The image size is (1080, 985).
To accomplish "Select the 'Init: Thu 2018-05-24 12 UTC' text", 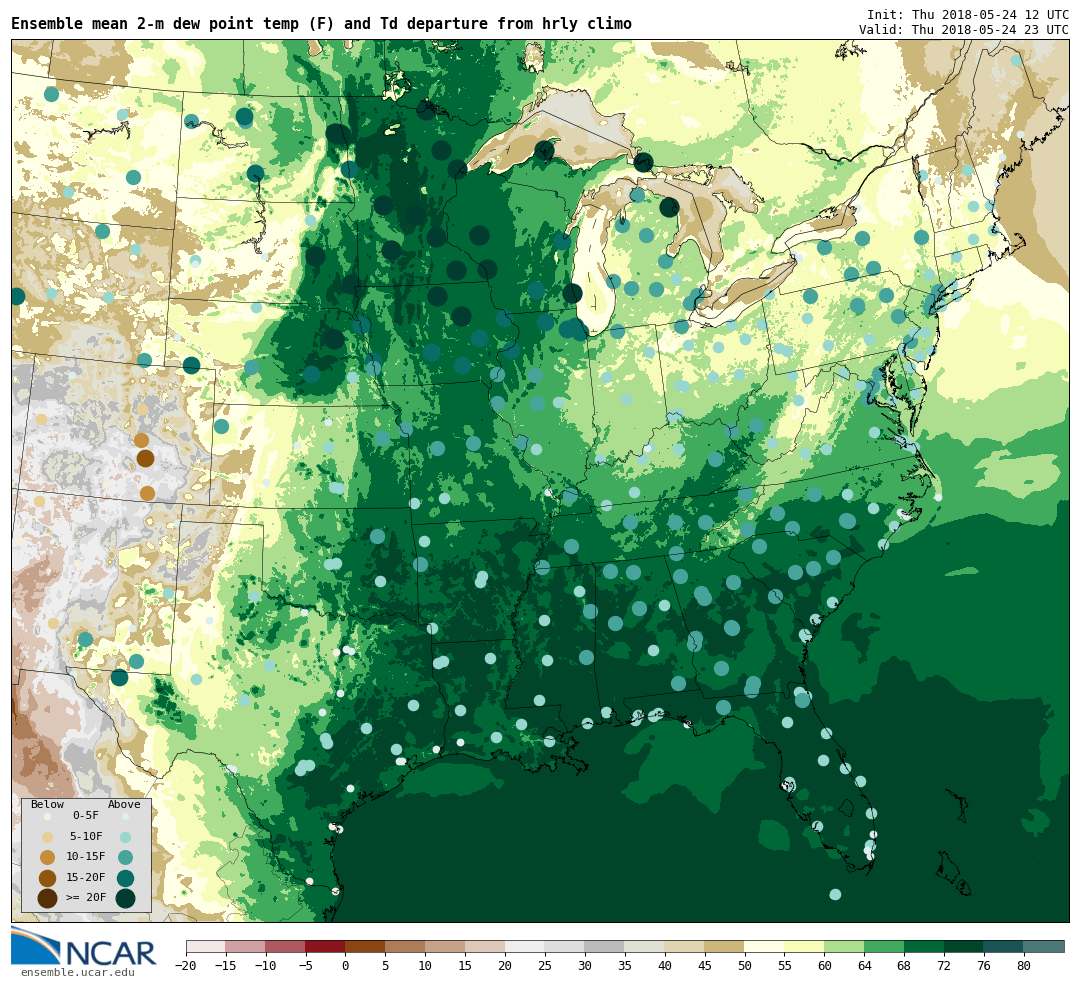I will pyautogui.click(x=968, y=14).
